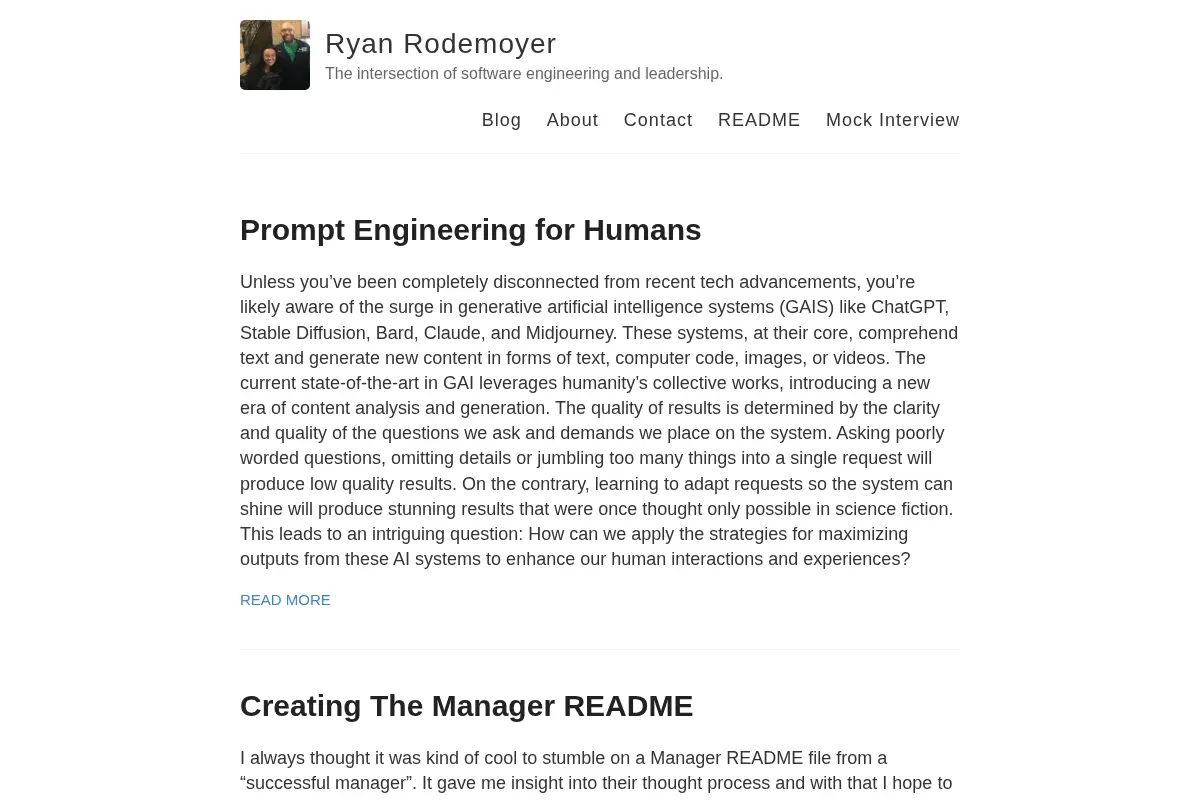Open the Prompt Engineering for Humans post title
1200x800 pixels.
pyautogui.click(x=470, y=230)
